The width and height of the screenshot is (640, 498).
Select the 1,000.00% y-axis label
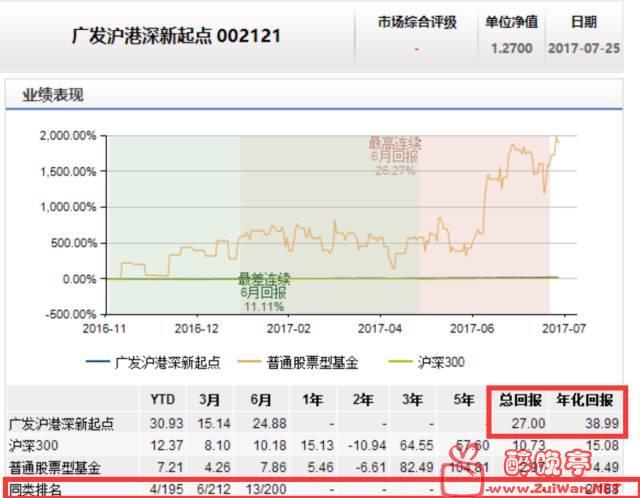[68, 207]
